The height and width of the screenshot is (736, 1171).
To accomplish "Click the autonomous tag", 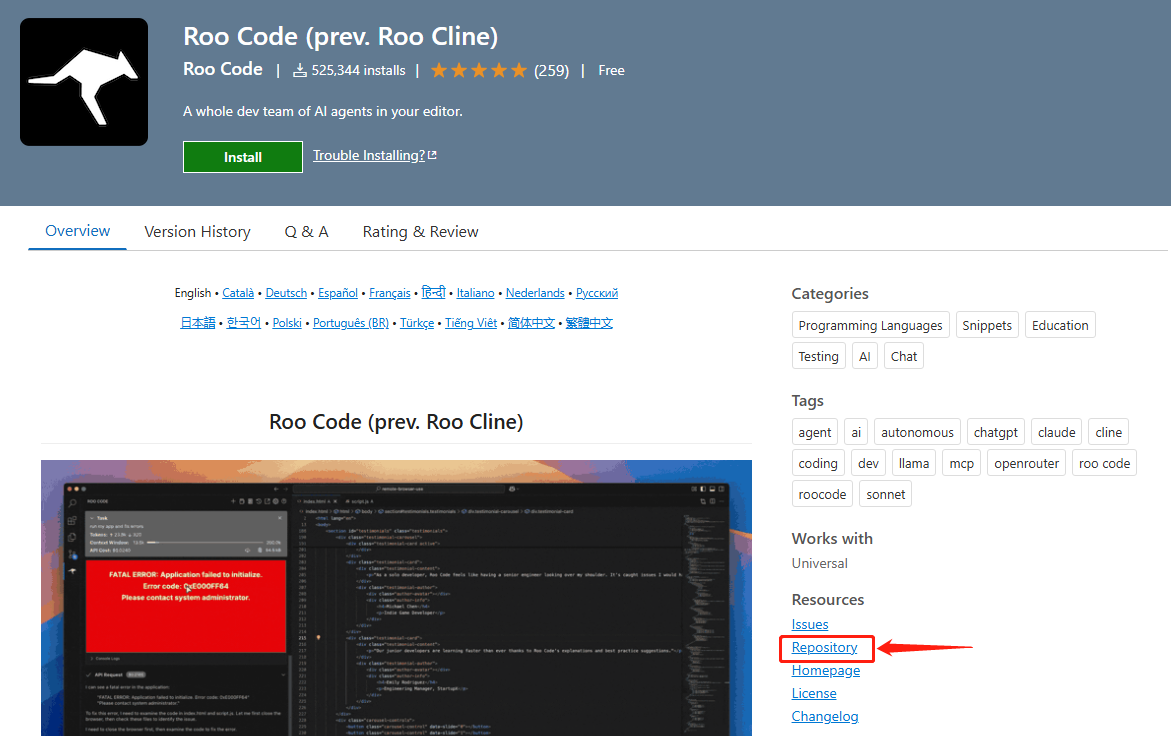I will point(917,432).
